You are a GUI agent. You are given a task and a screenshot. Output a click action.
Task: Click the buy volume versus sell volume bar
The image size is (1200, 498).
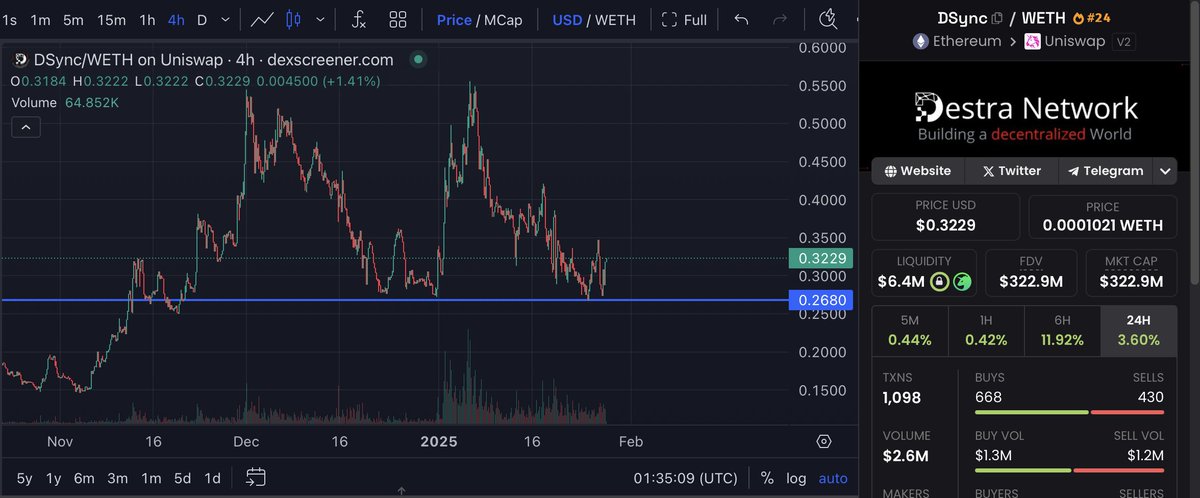[x=1069, y=470]
